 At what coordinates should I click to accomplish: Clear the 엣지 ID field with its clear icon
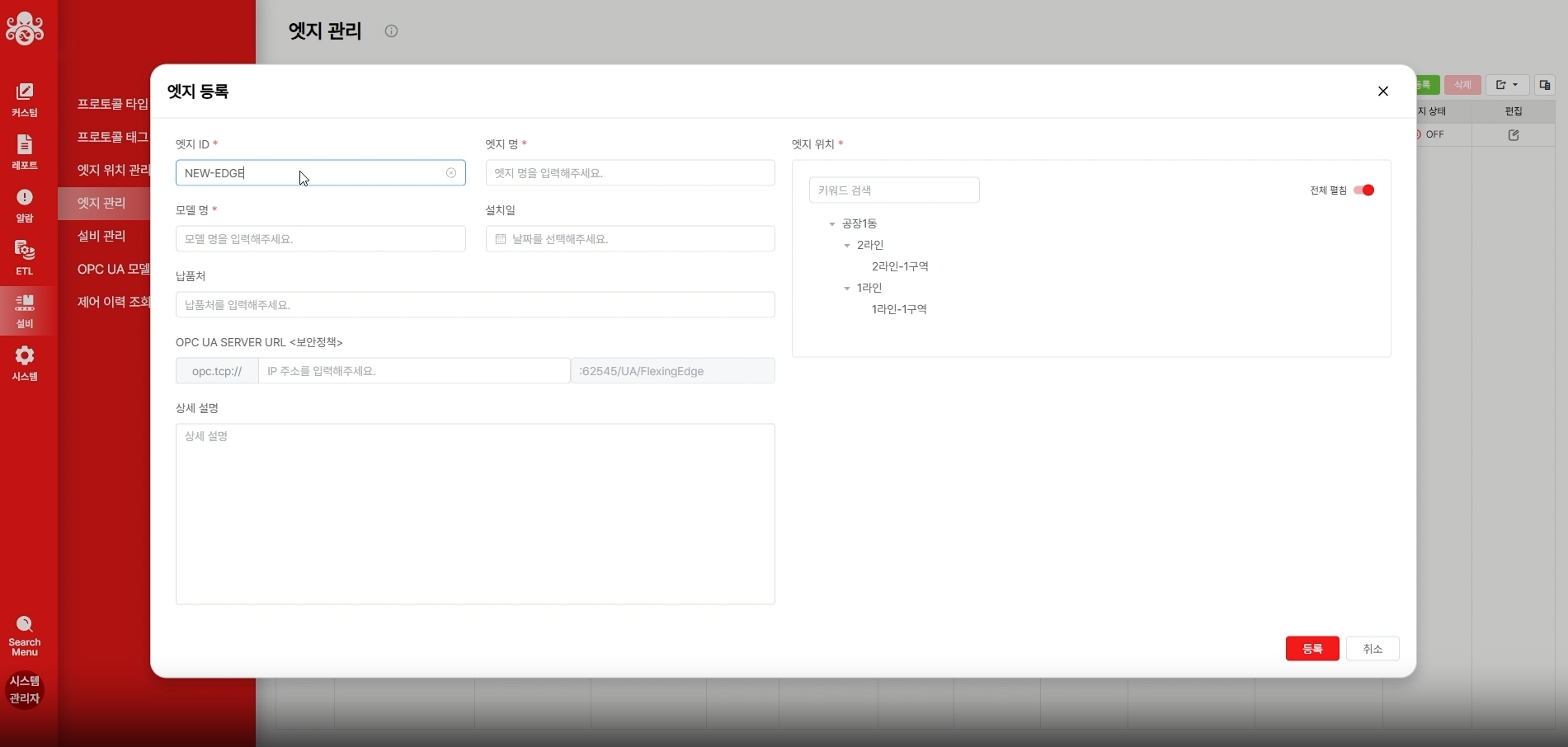click(x=451, y=173)
